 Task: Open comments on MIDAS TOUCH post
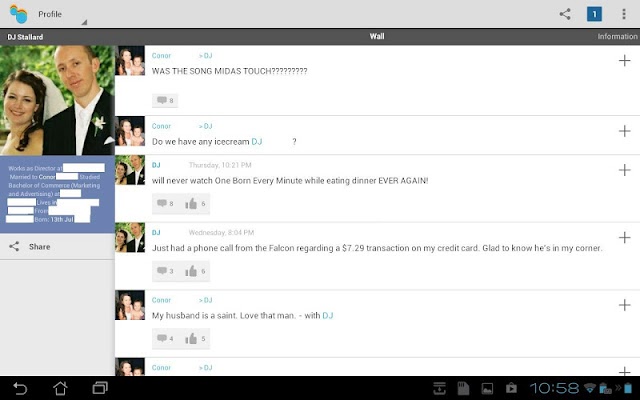click(x=165, y=100)
